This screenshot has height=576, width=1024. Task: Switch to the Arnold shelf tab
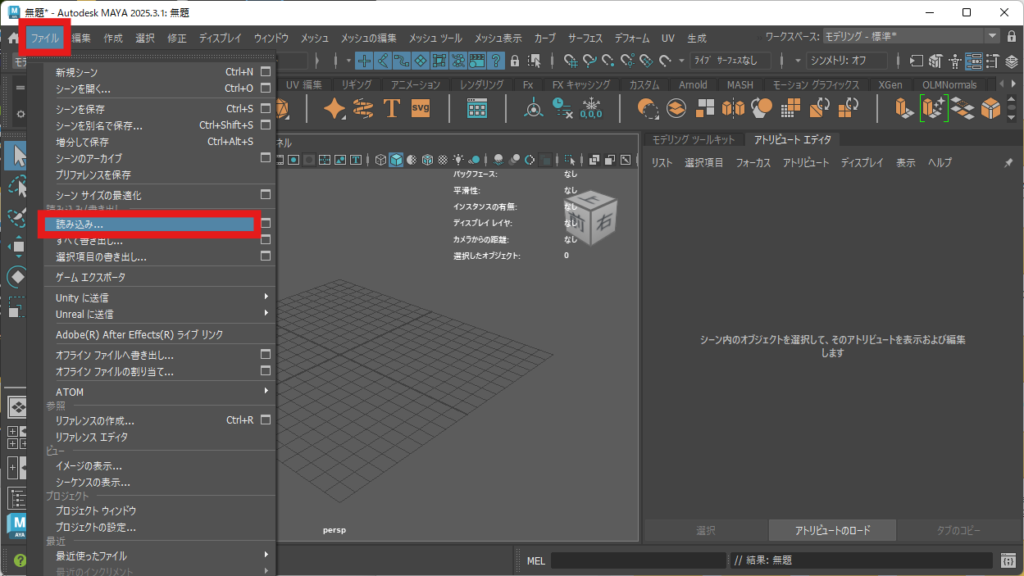pos(692,85)
